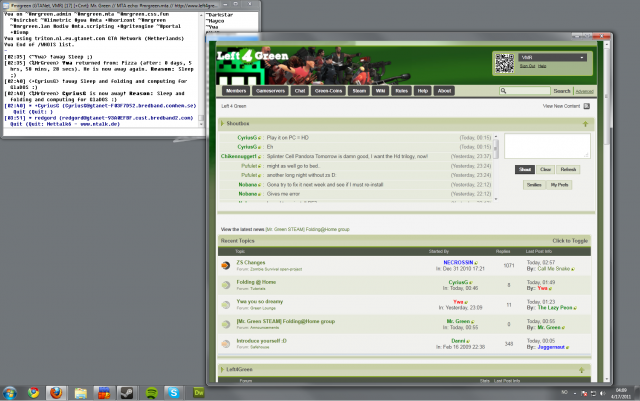The height and width of the screenshot is (401, 640).
Task: Open Chikennugget1's shoutbox profile link
Action: click(238, 156)
